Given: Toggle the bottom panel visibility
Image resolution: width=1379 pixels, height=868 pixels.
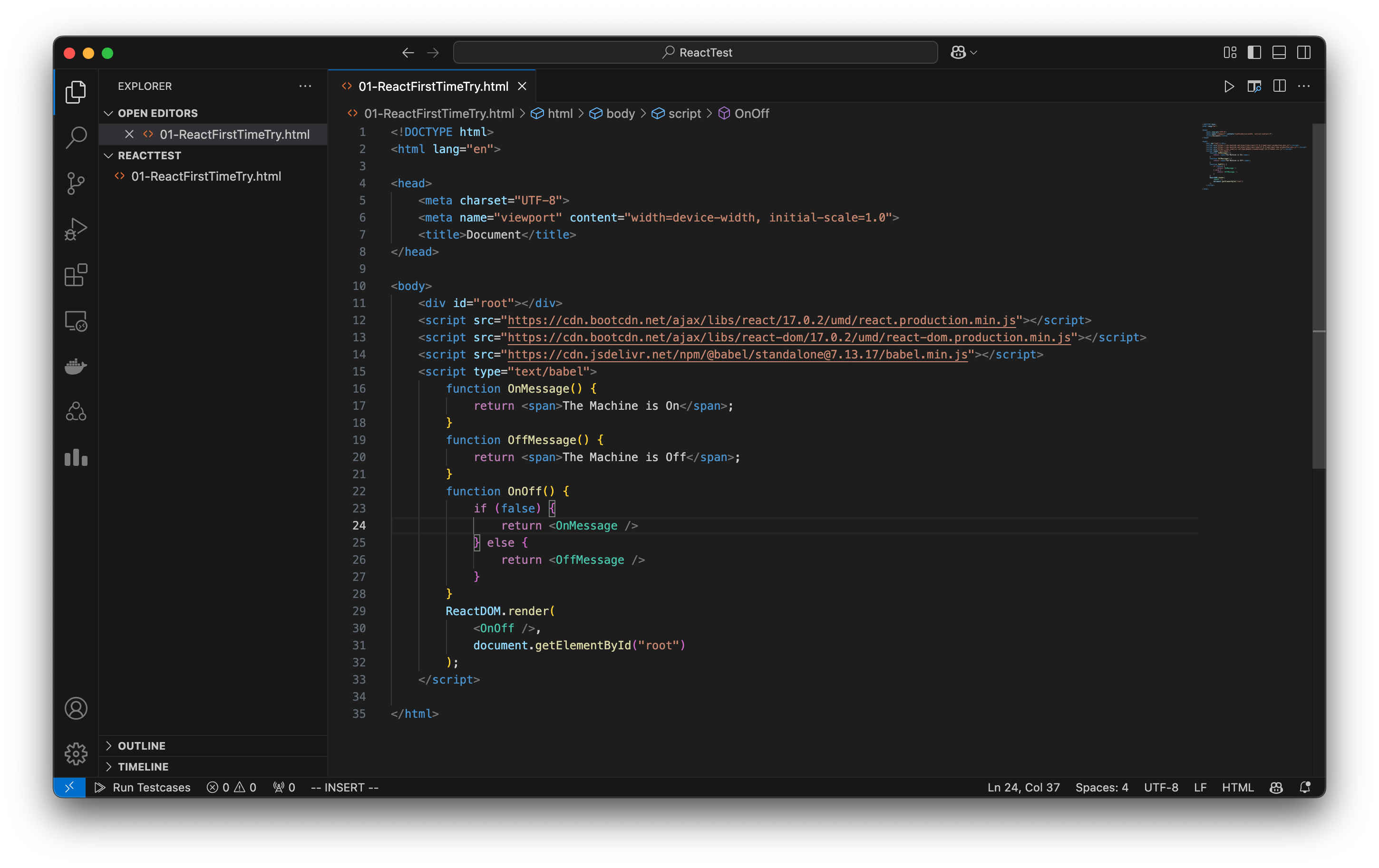Looking at the screenshot, I should point(1279,52).
